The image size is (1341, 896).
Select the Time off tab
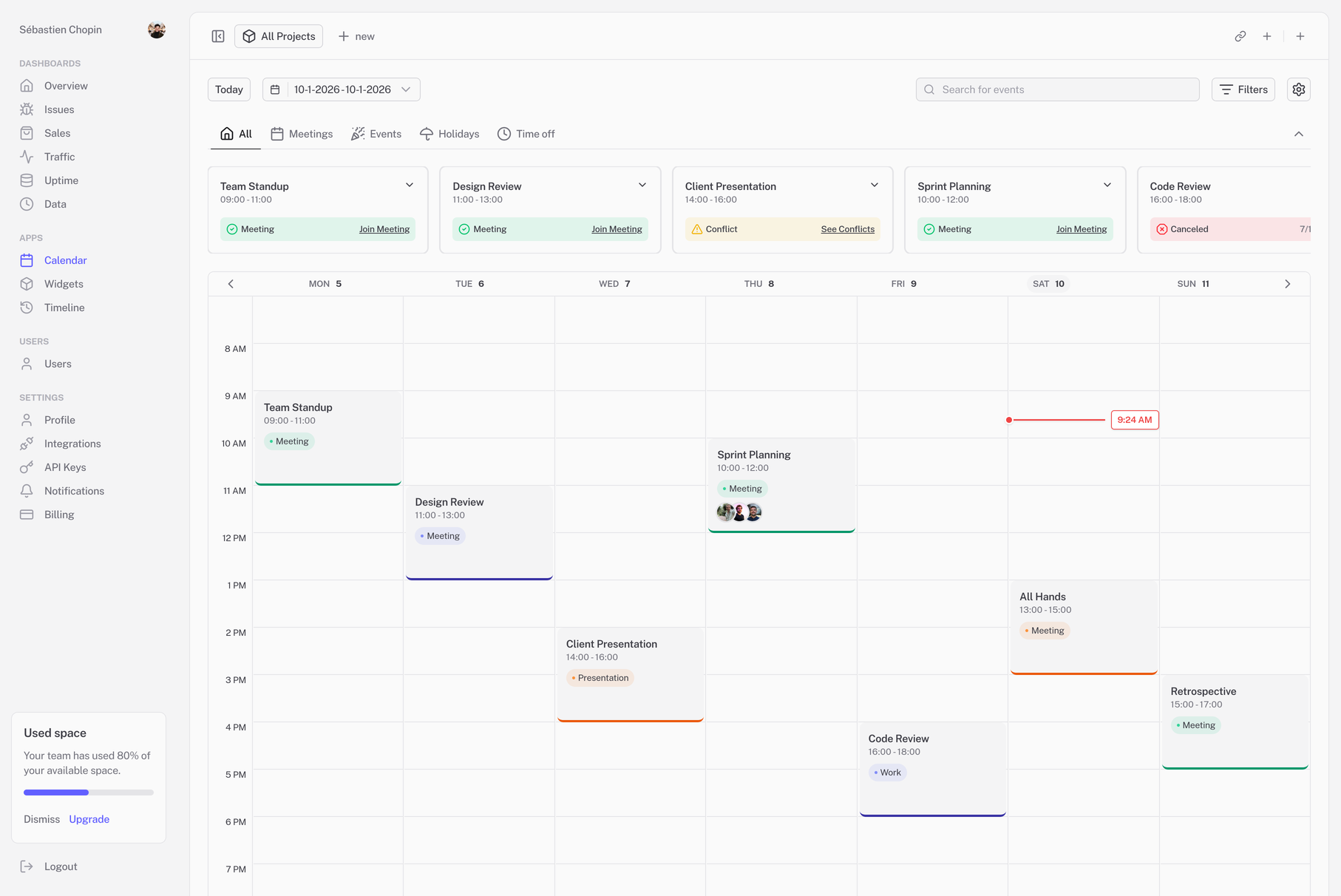click(526, 134)
